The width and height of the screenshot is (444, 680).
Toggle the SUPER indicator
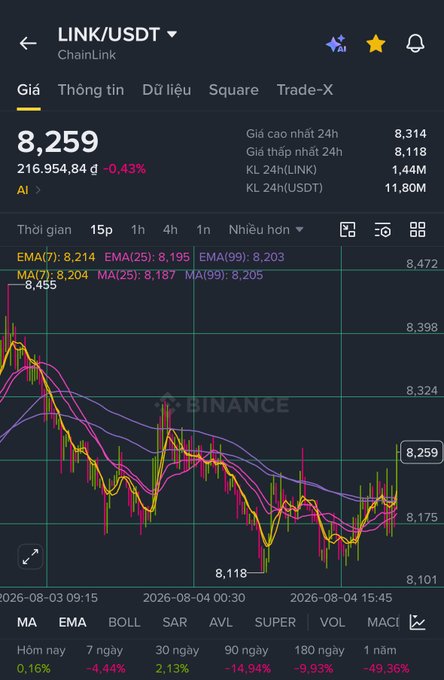click(275, 622)
